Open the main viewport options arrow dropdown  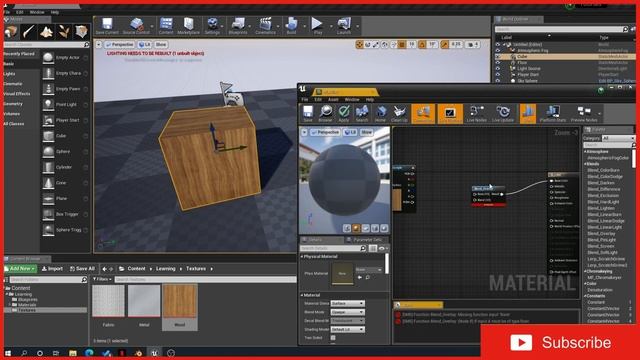point(99,44)
